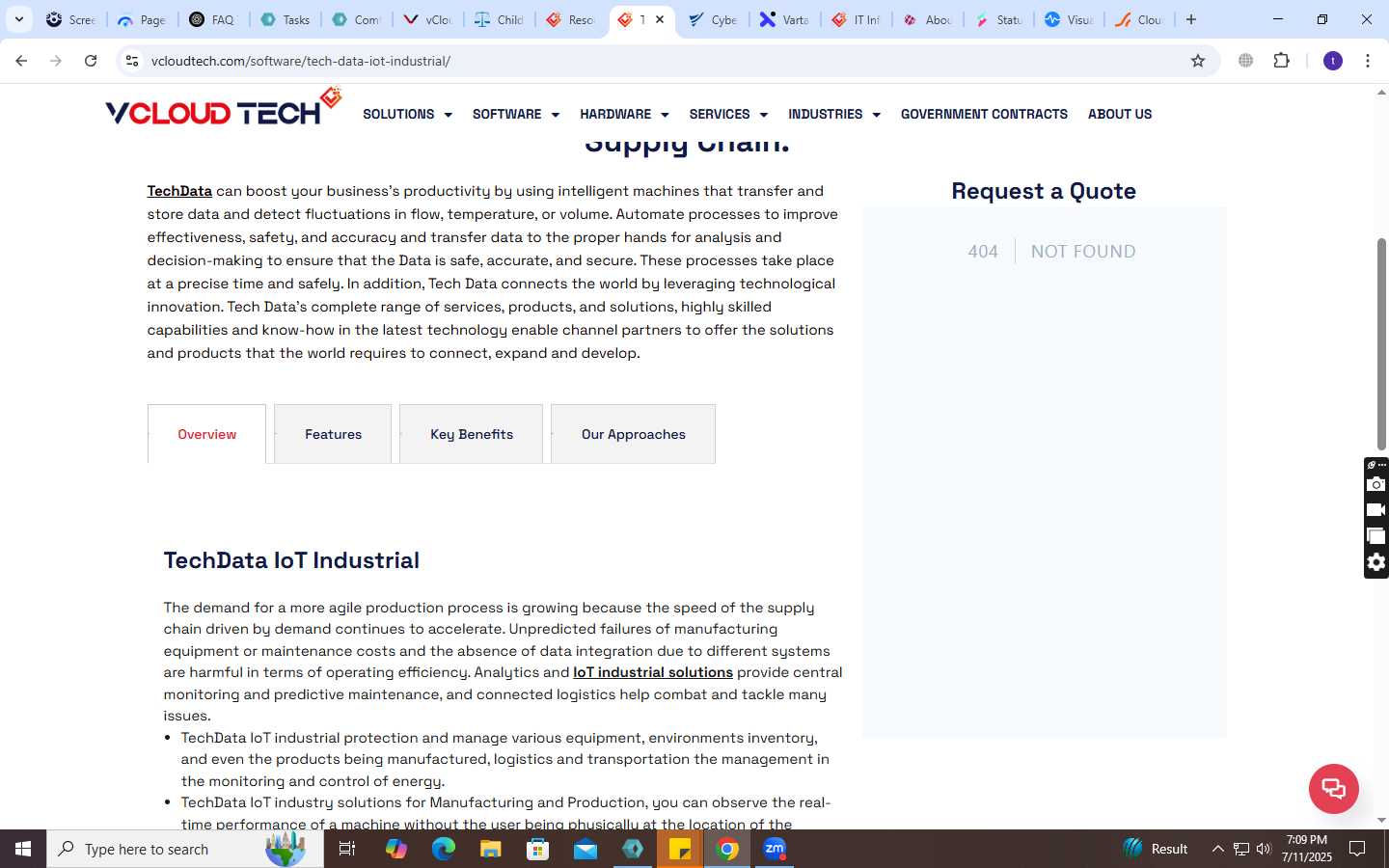1389x868 pixels.
Task: Switch to Chrome on the taskbar
Action: pos(727,849)
